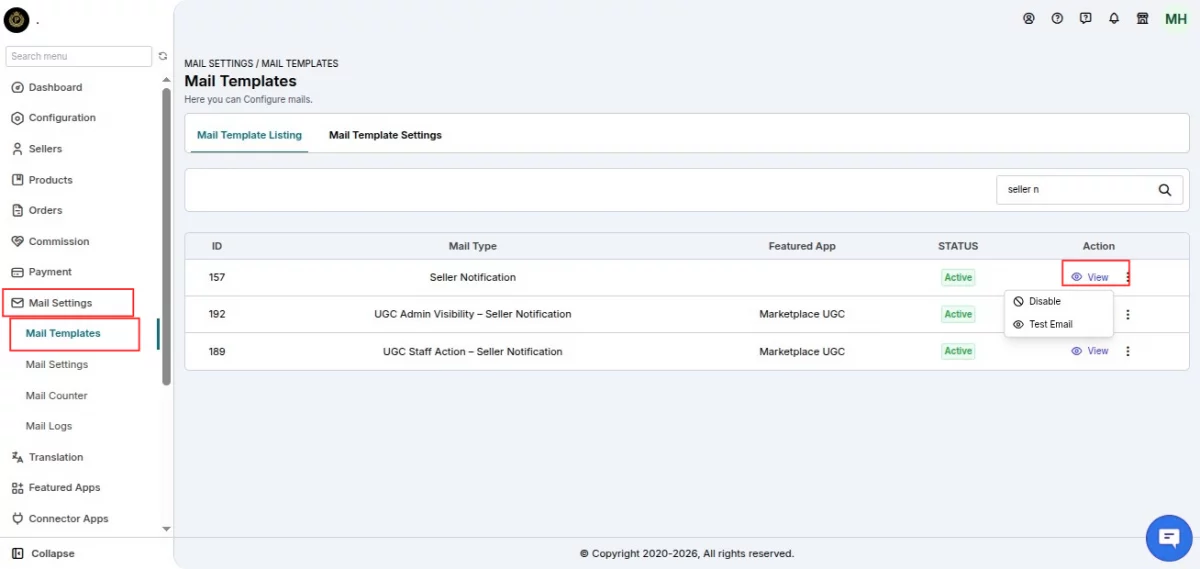Choose Test Email from the action menu
The width and height of the screenshot is (1200, 569).
tap(1058, 324)
